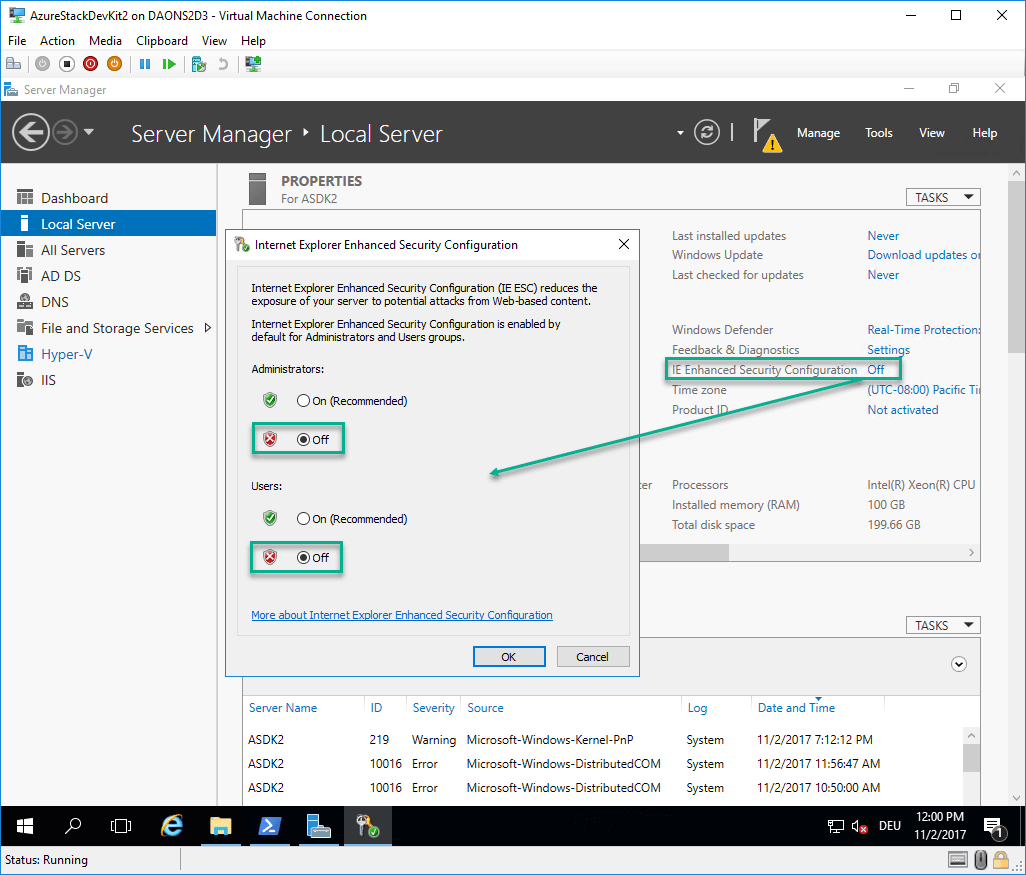
Task: Click the Events list scrollbar thumb
Action: point(972,759)
